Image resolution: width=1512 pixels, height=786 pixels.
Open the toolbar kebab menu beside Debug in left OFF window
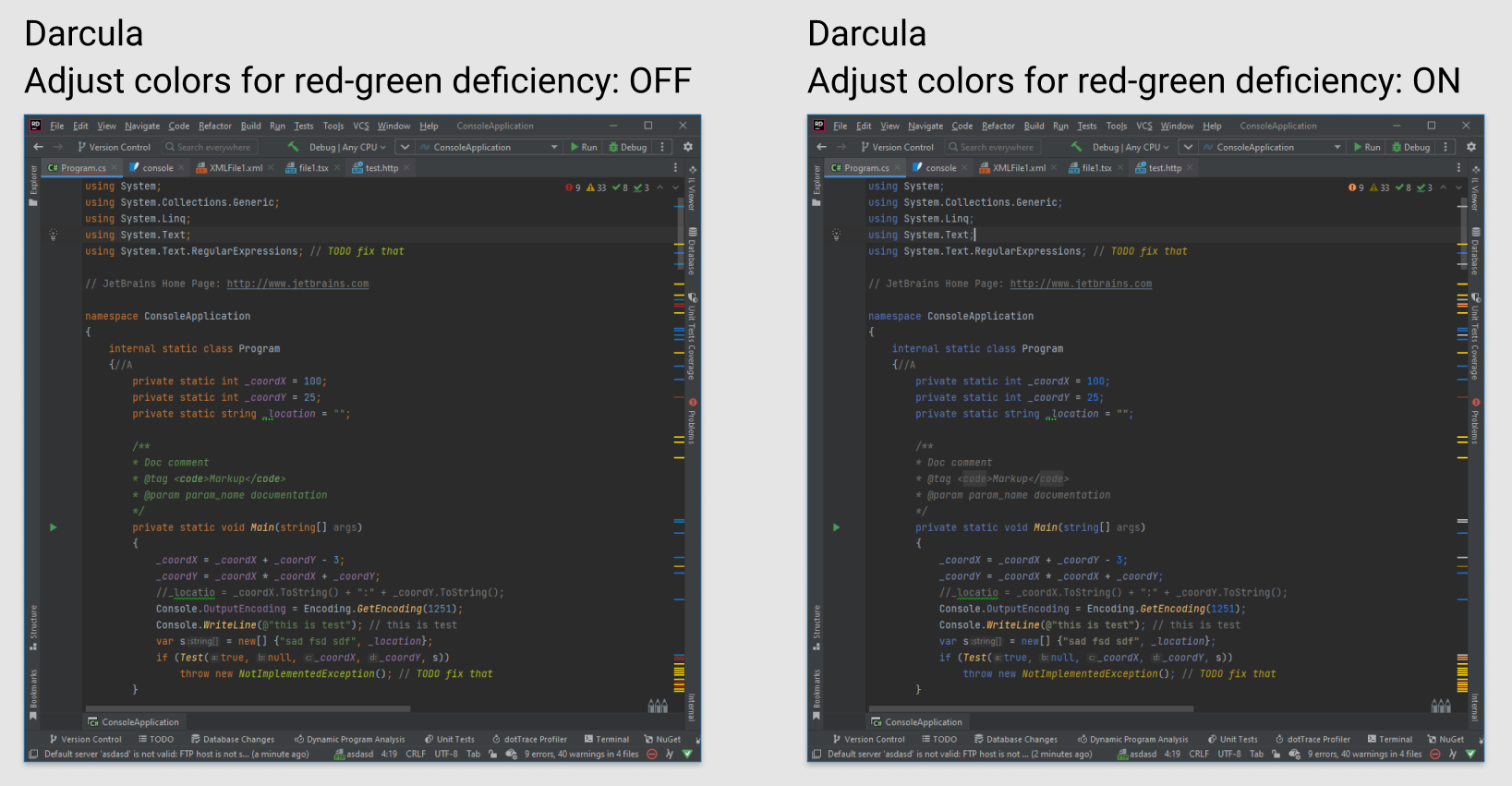662,147
